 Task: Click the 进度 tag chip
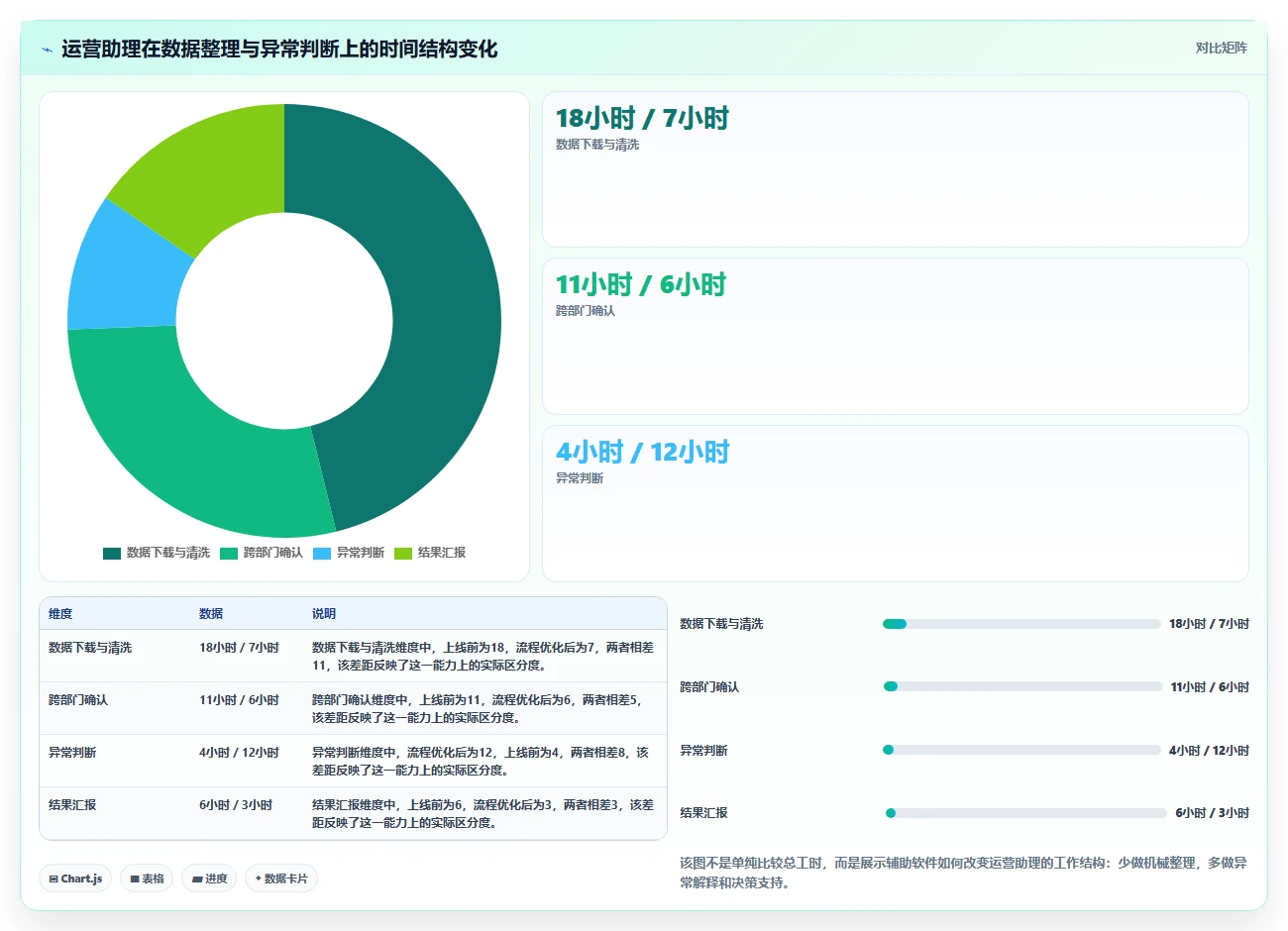coord(209,879)
